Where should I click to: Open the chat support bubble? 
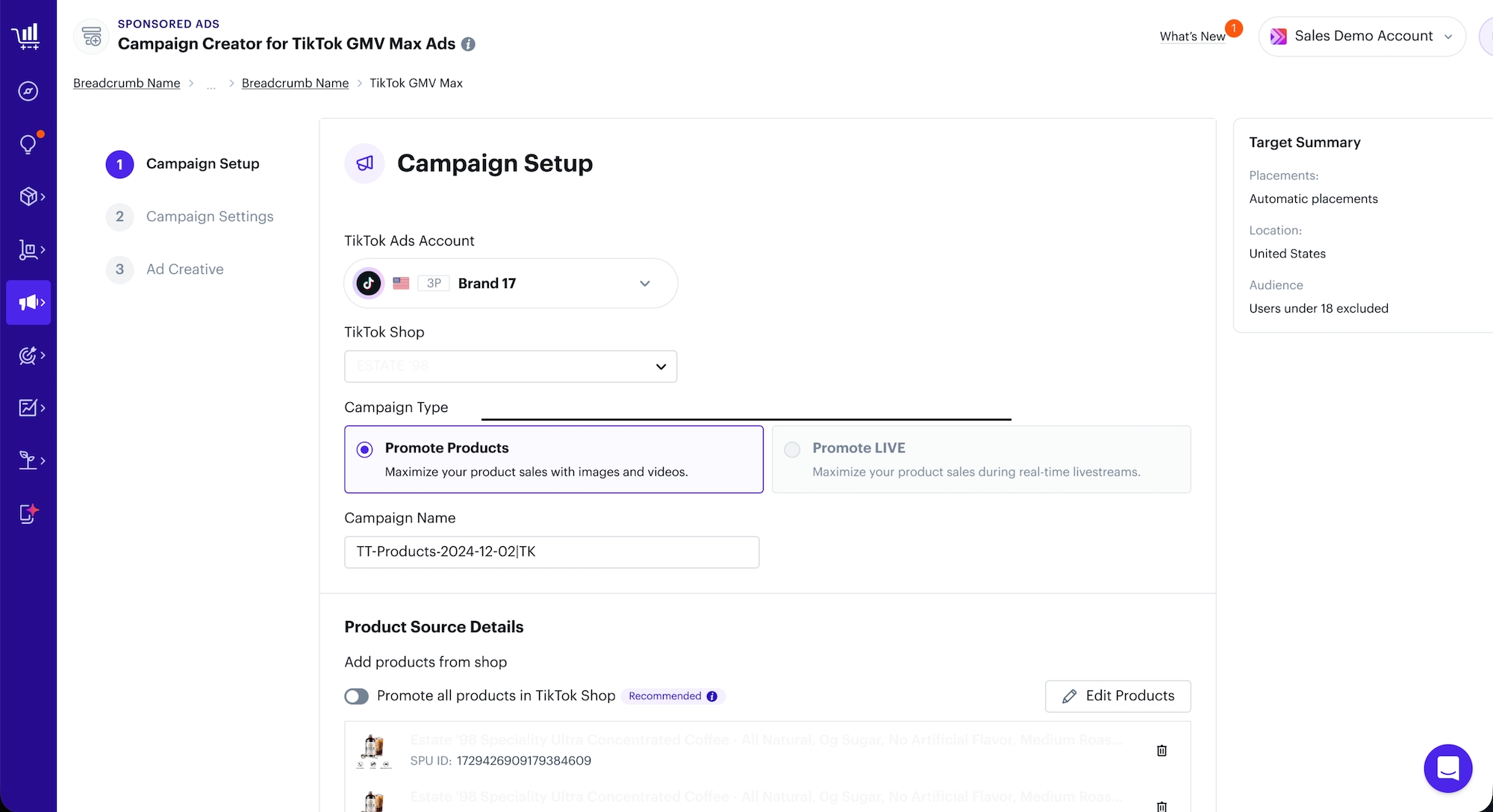tap(1447, 768)
